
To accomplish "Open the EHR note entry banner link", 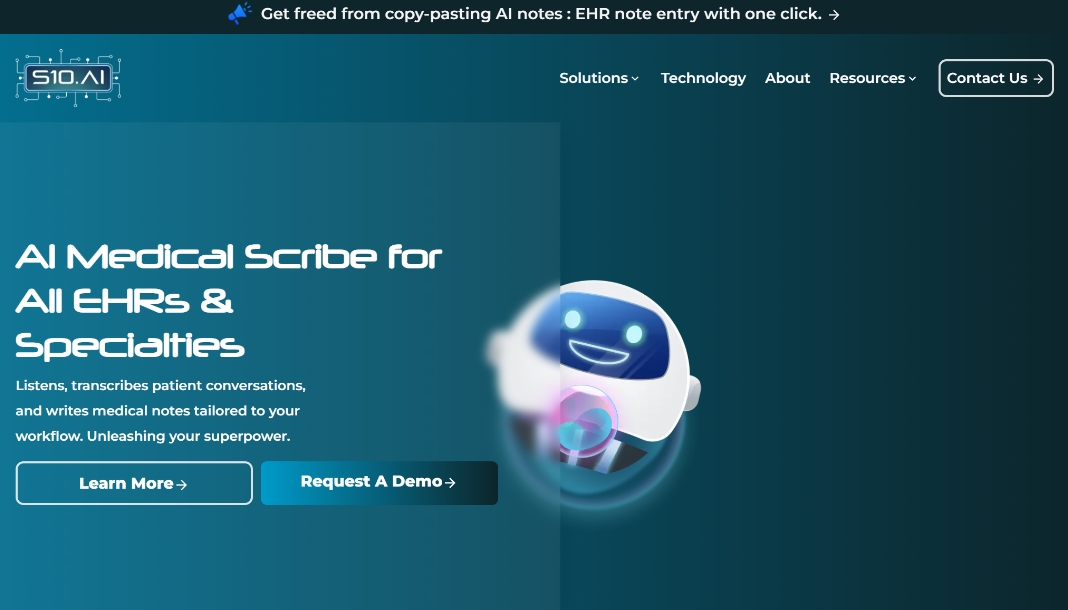I will [x=550, y=14].
